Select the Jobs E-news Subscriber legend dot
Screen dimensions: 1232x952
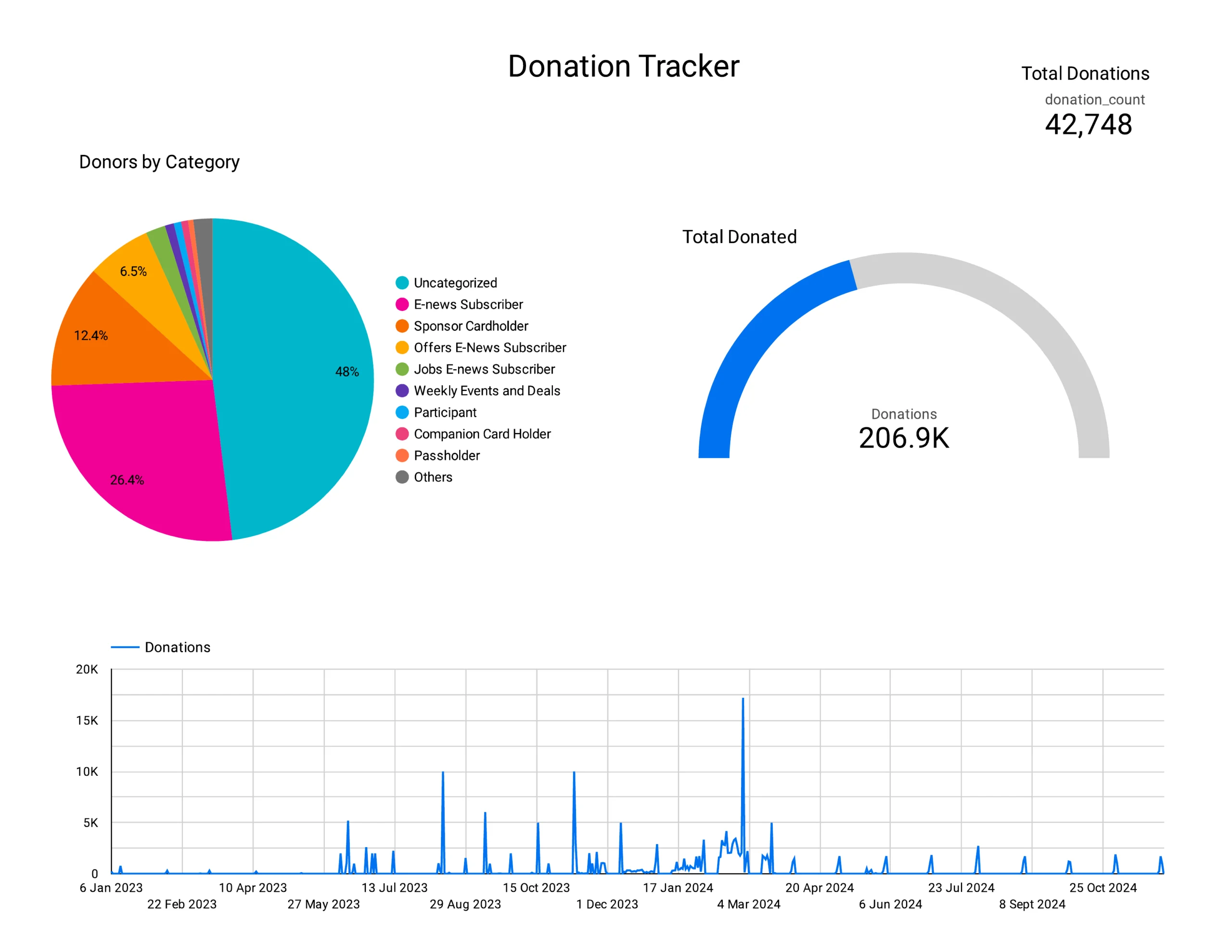403,369
